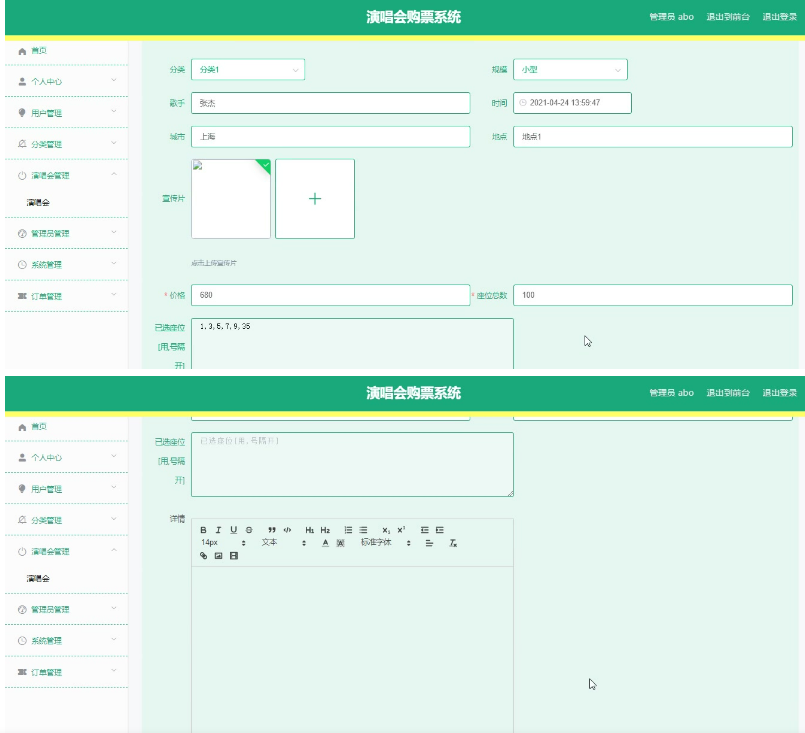The width and height of the screenshot is (805, 733).
Task: Click the 已选座位 textarea with 1,3,5,7,9,35
Action: [352, 343]
